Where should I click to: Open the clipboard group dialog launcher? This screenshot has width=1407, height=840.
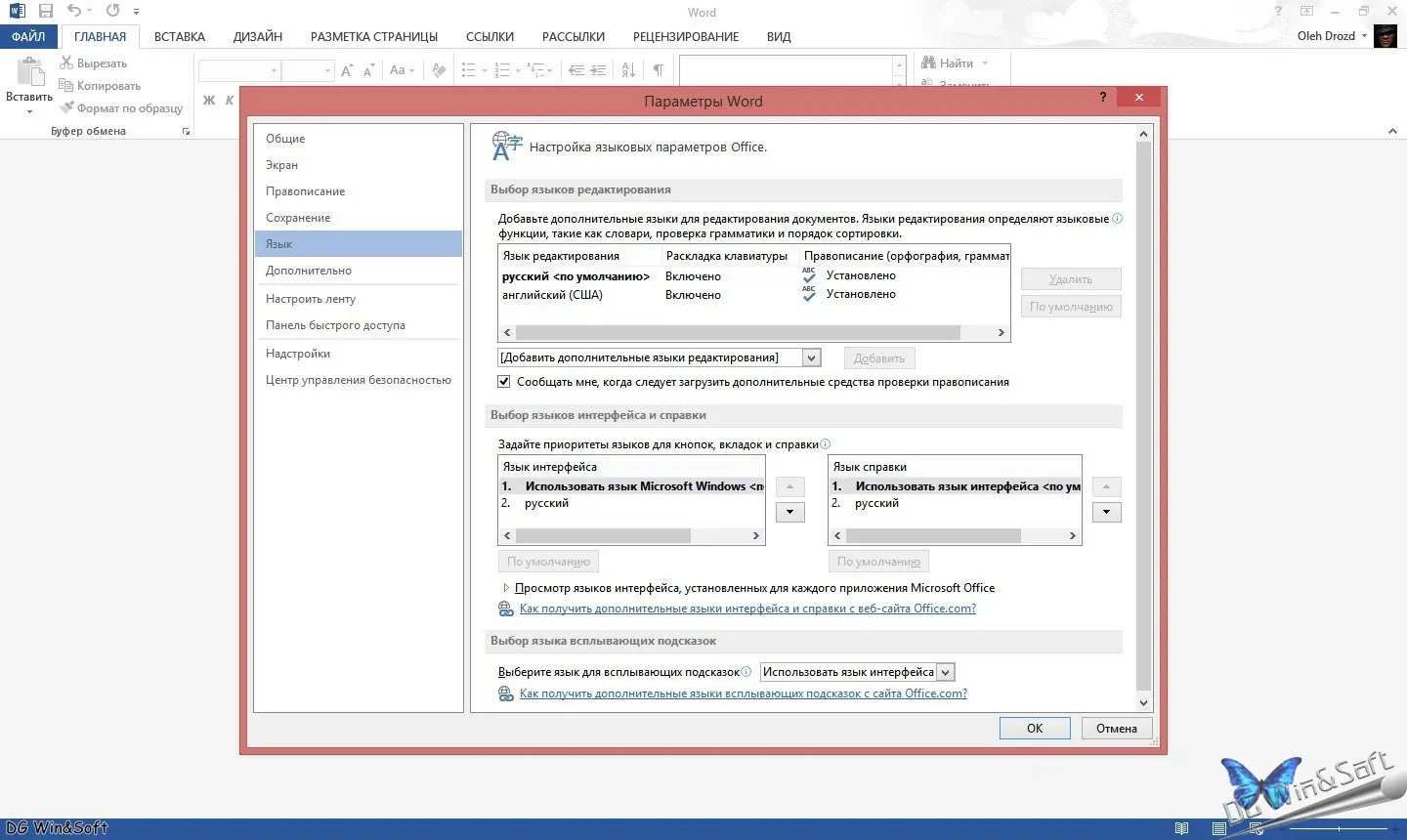coord(186,131)
